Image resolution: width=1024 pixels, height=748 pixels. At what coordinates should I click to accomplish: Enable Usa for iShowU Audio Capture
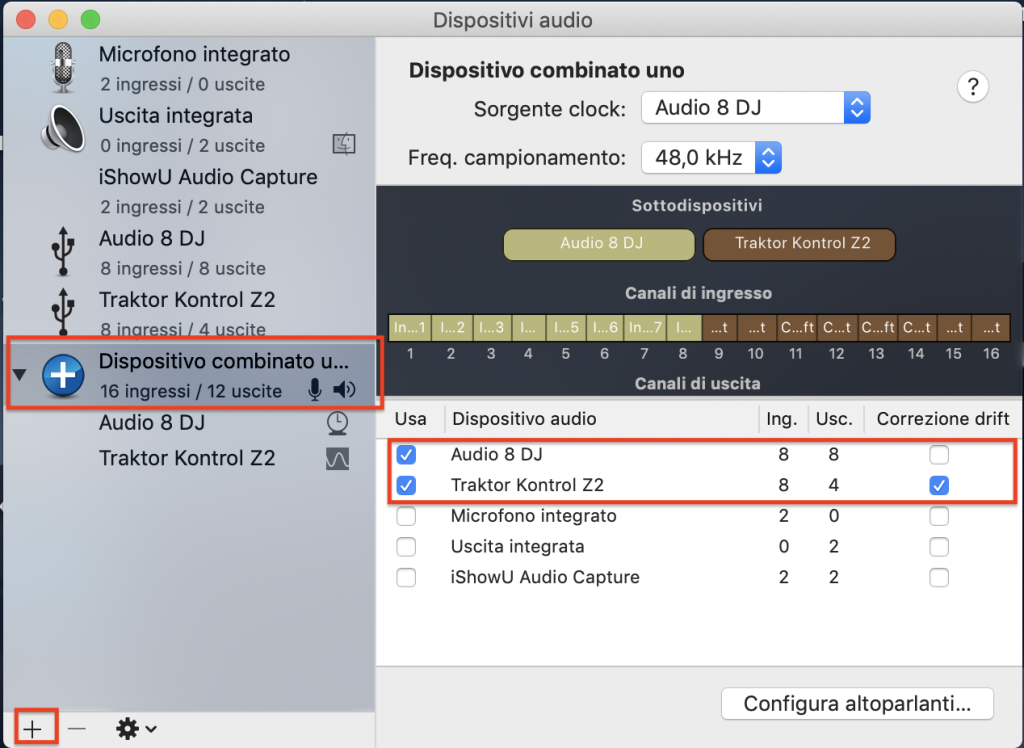tap(406, 577)
